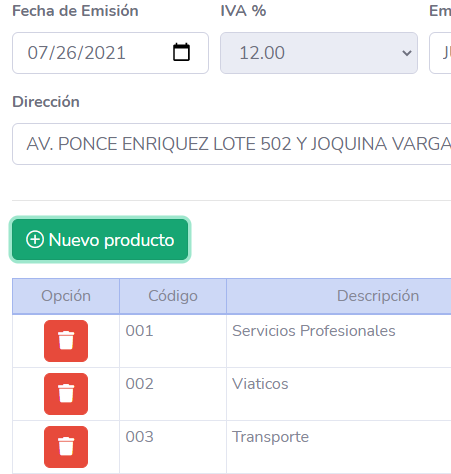This screenshot has height=474, width=451.
Task: Click trash icon for the Transporte item
Action: click(66, 447)
